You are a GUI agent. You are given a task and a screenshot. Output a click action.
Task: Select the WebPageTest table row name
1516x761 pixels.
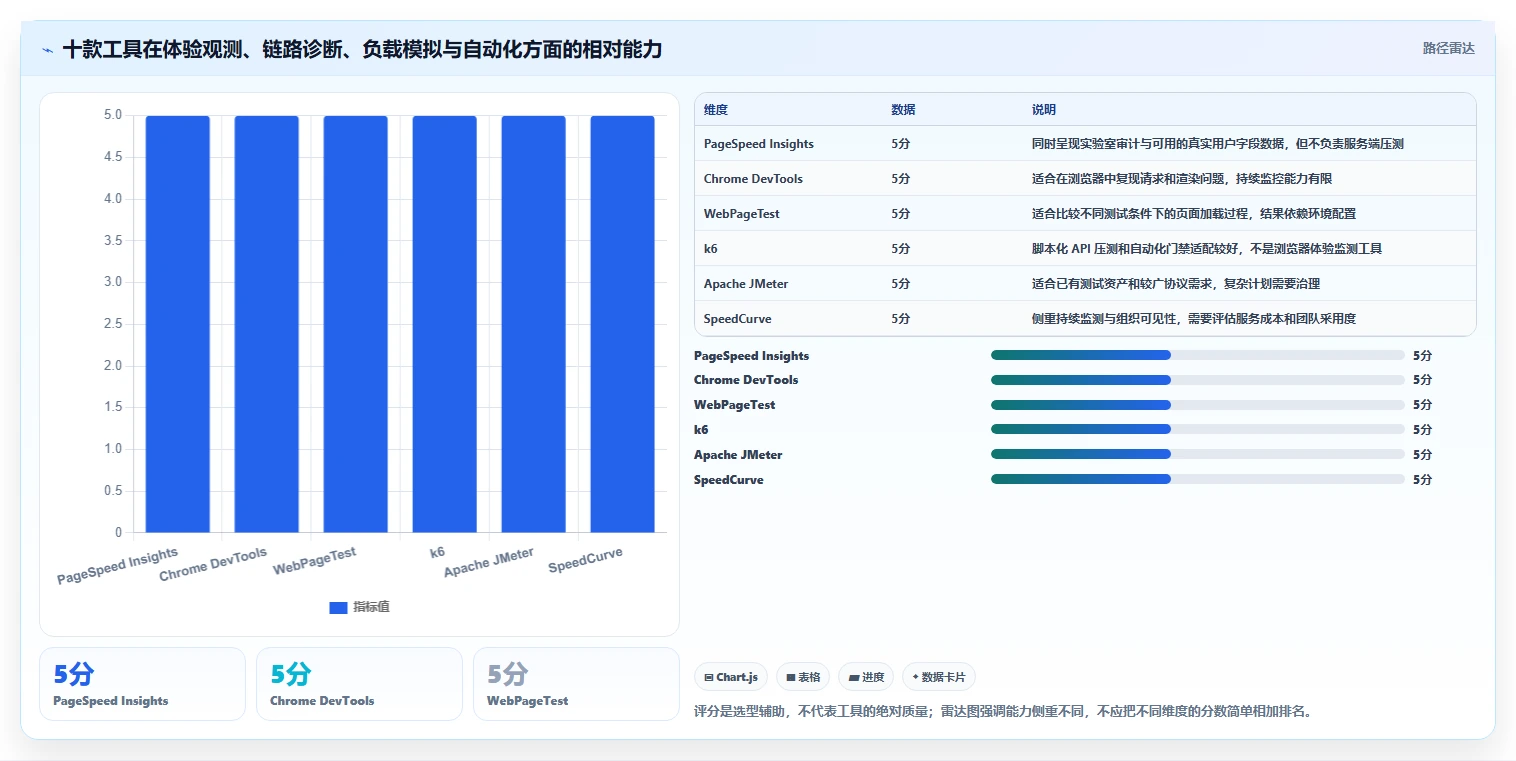tap(742, 214)
